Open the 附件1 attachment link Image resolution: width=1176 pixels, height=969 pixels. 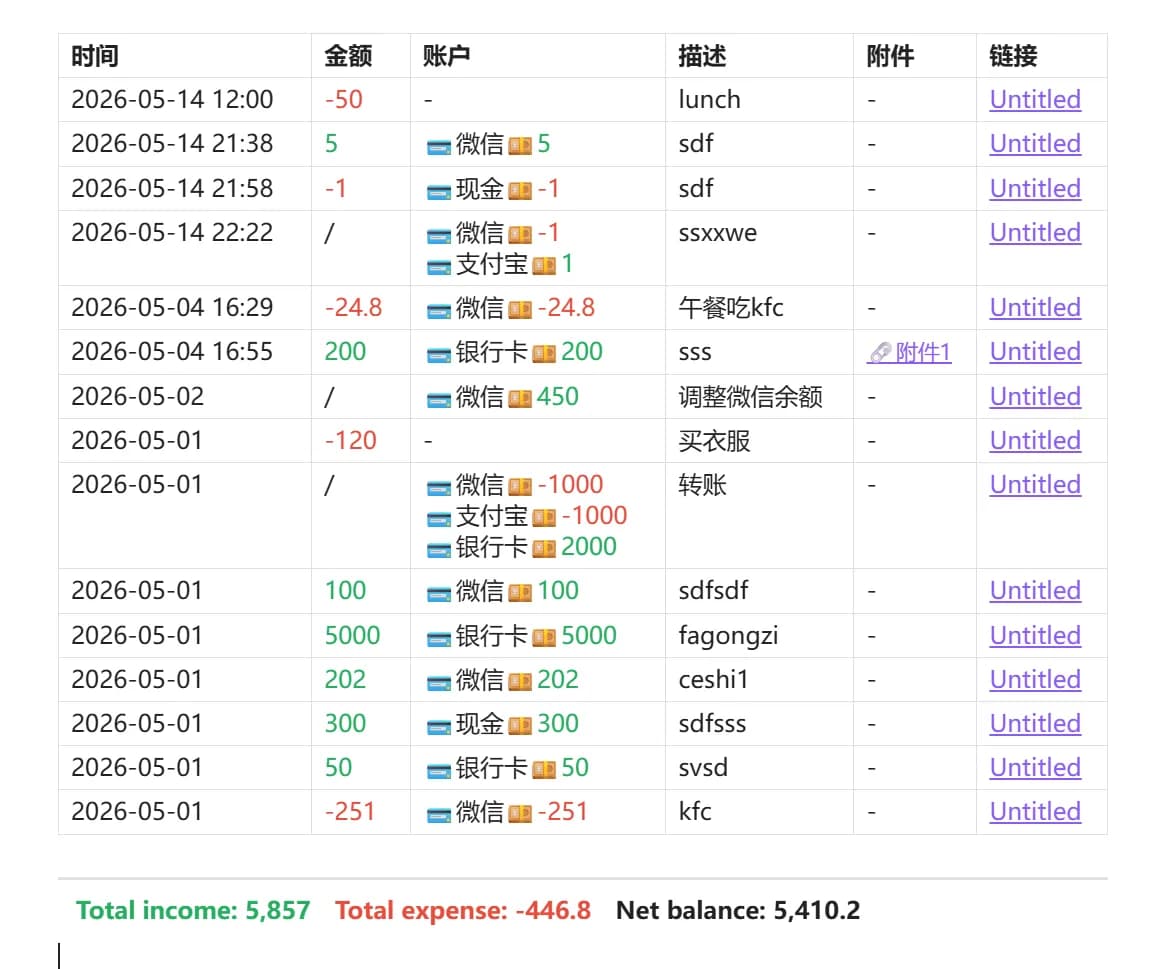[x=909, y=352]
